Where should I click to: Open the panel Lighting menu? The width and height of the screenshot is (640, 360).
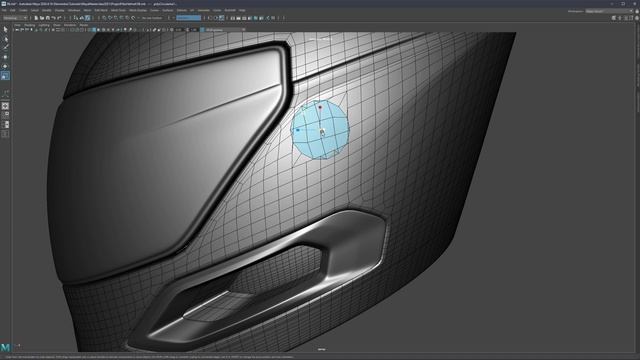tap(44, 25)
